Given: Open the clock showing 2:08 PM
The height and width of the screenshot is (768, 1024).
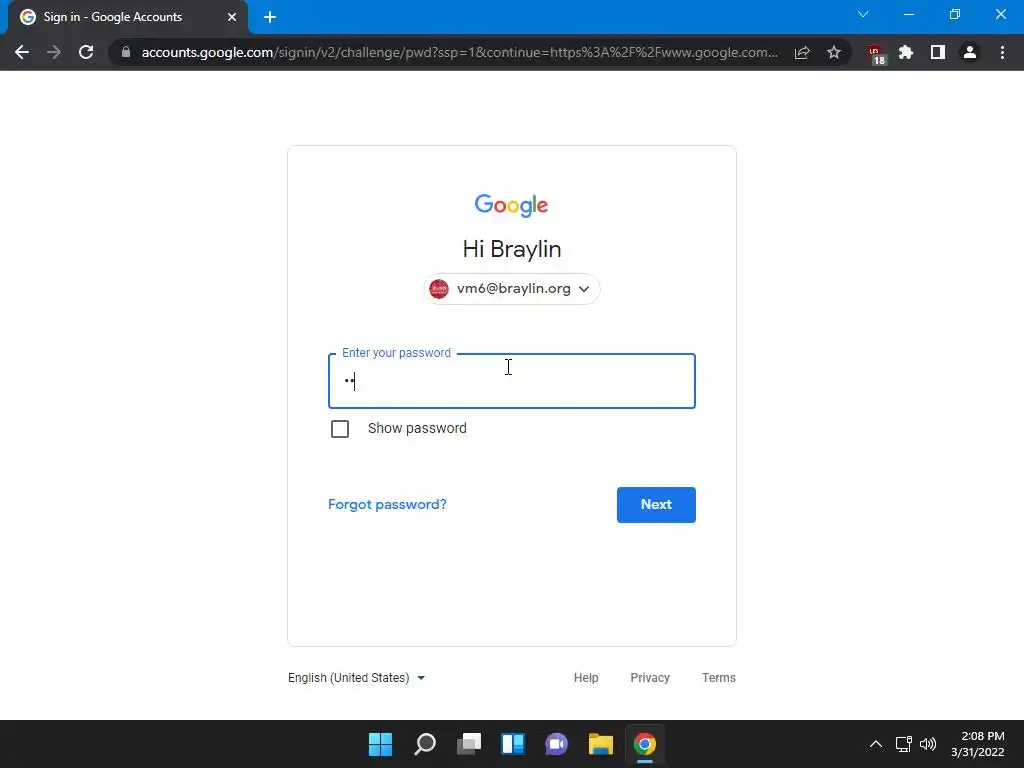Looking at the screenshot, I should point(978,744).
